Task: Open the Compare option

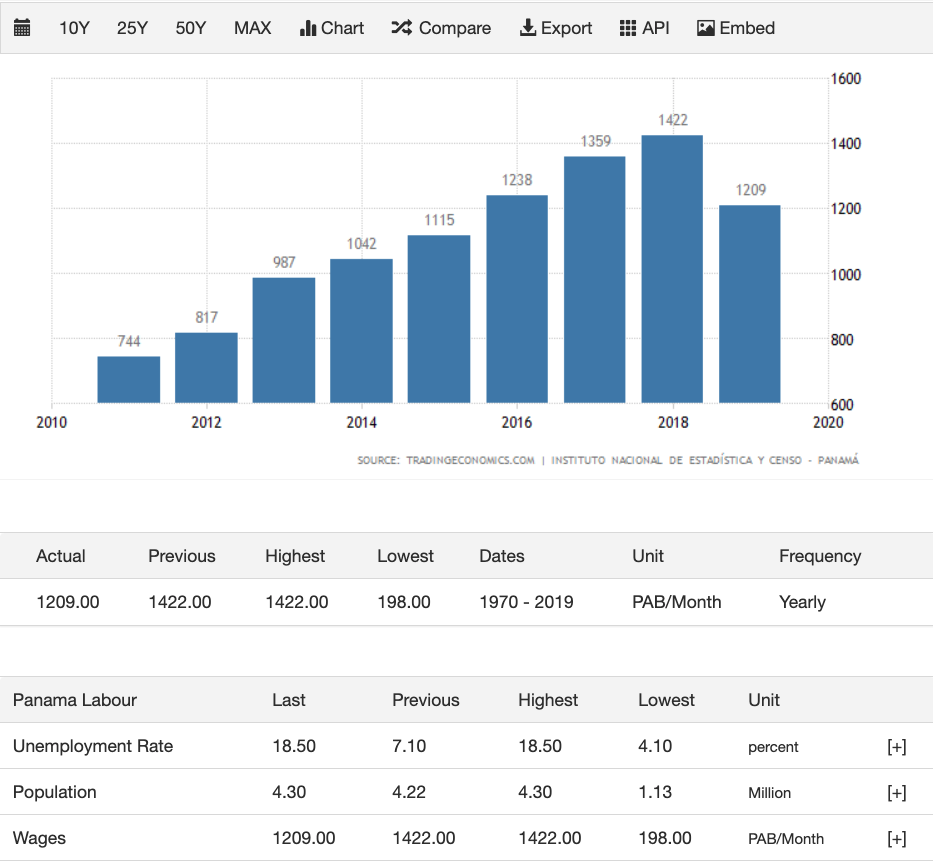Action: [x=441, y=28]
